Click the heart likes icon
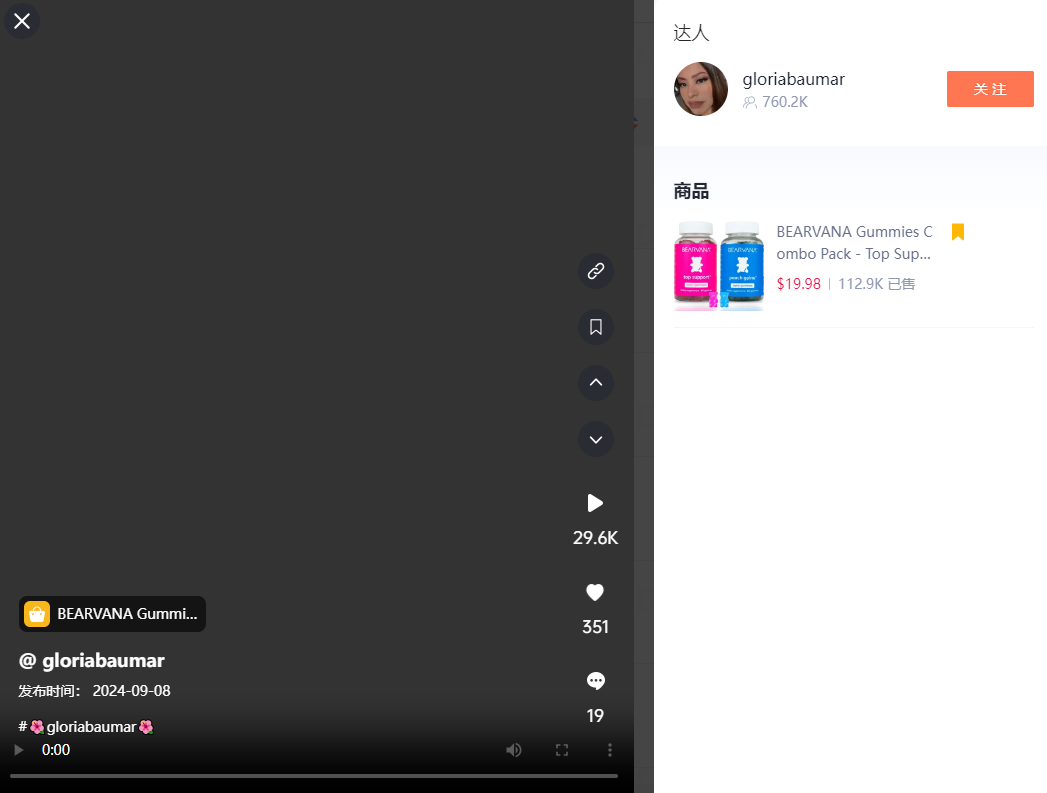1047x793 pixels. click(x=595, y=592)
